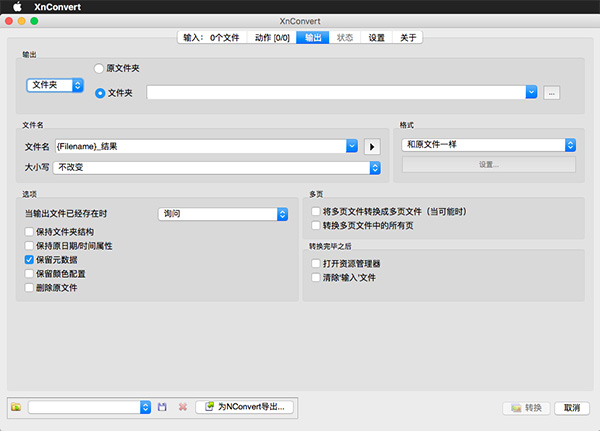Open the 大小写 不改变 dropdown
Screen dimensions: 600x431
[x=217, y=168]
